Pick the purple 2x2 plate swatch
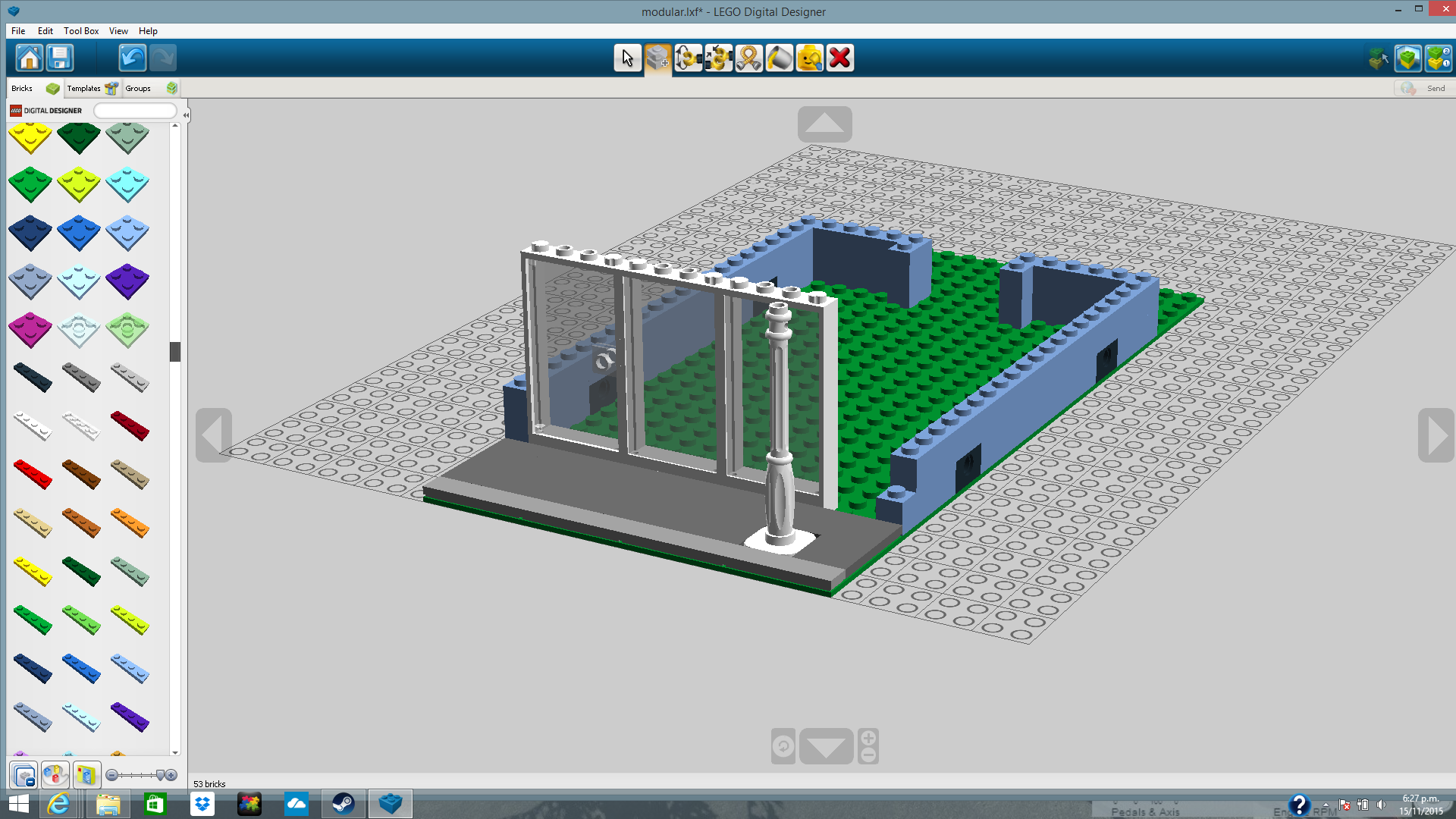This screenshot has width=1456, height=819. point(127,281)
